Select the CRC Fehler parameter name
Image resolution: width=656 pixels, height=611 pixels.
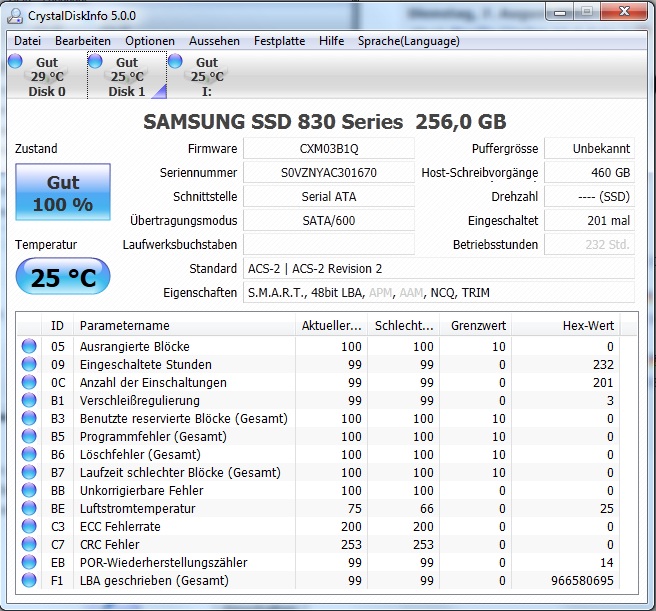click(110, 544)
